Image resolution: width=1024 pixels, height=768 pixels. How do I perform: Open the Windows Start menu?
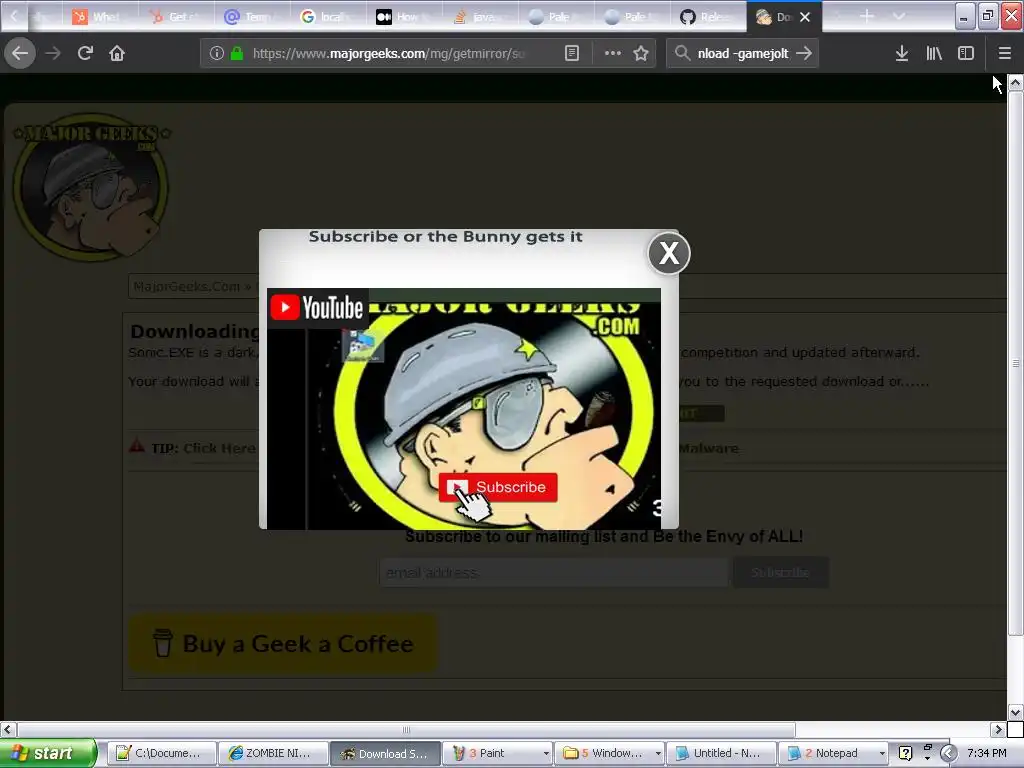(x=47, y=753)
